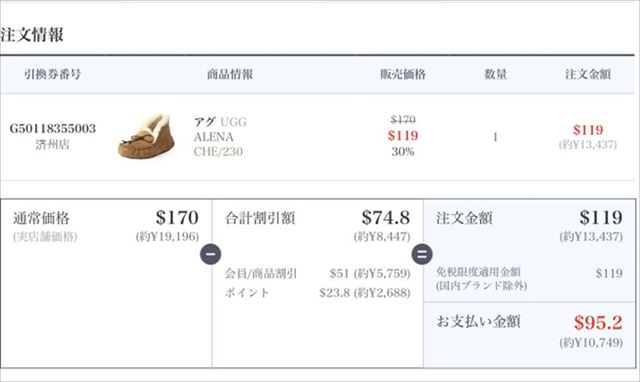Click the 30% discount label

click(403, 152)
